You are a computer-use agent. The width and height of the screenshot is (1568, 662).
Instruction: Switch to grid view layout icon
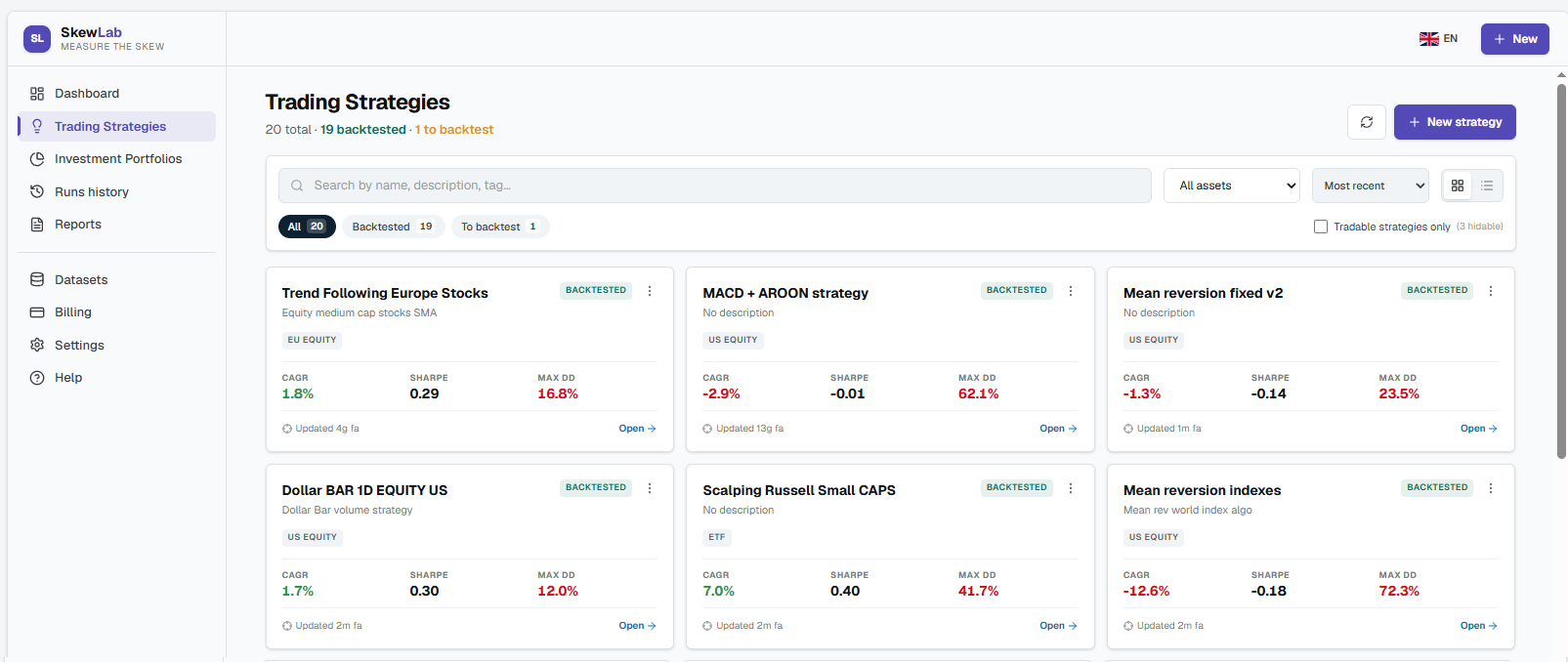[x=1458, y=186]
